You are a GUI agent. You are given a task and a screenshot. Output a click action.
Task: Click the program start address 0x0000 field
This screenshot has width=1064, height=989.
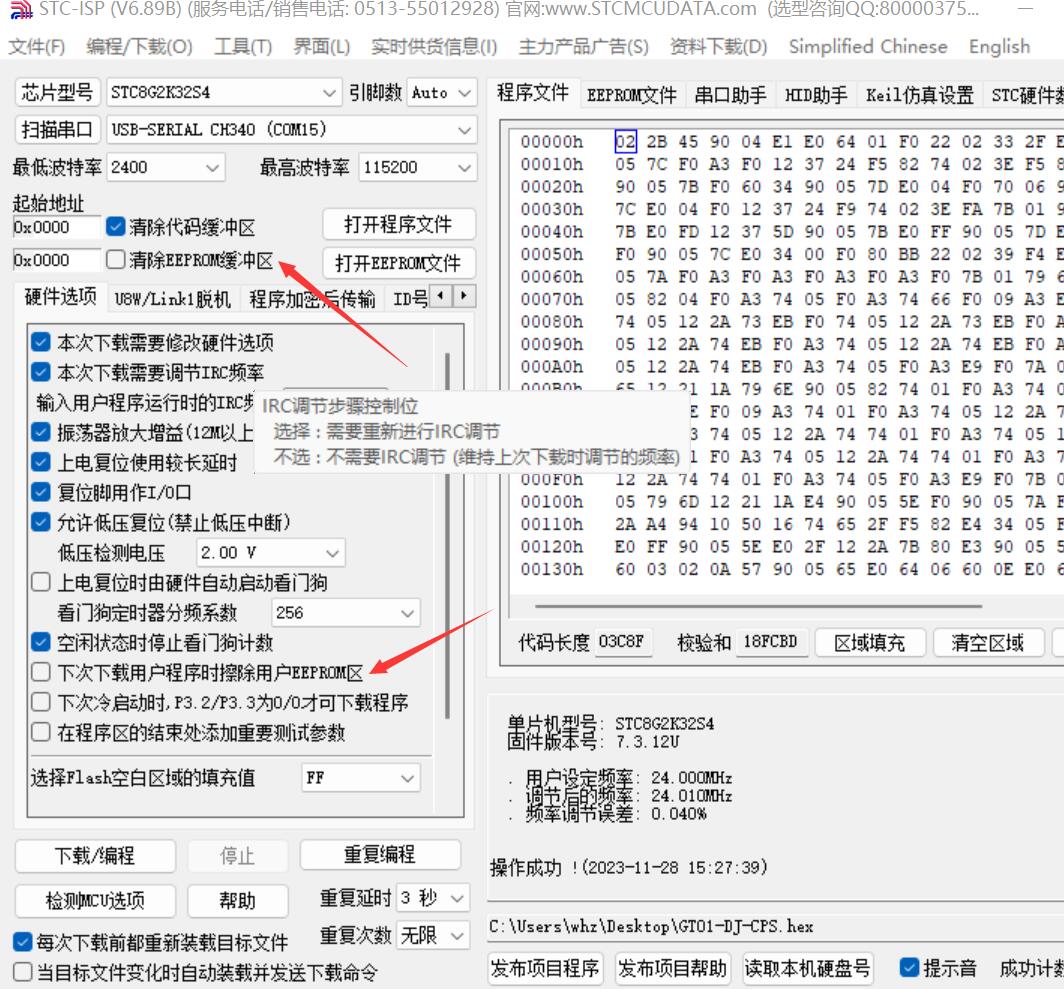point(56,227)
